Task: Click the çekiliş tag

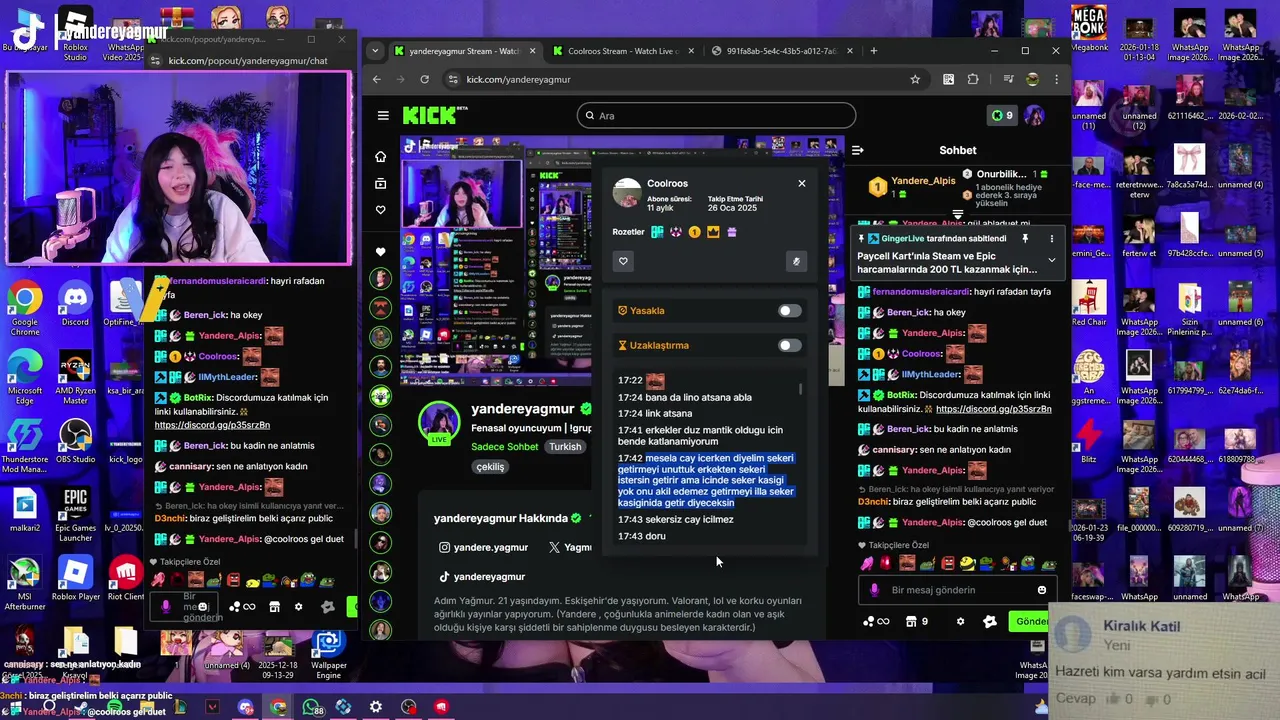Action: tap(490, 467)
